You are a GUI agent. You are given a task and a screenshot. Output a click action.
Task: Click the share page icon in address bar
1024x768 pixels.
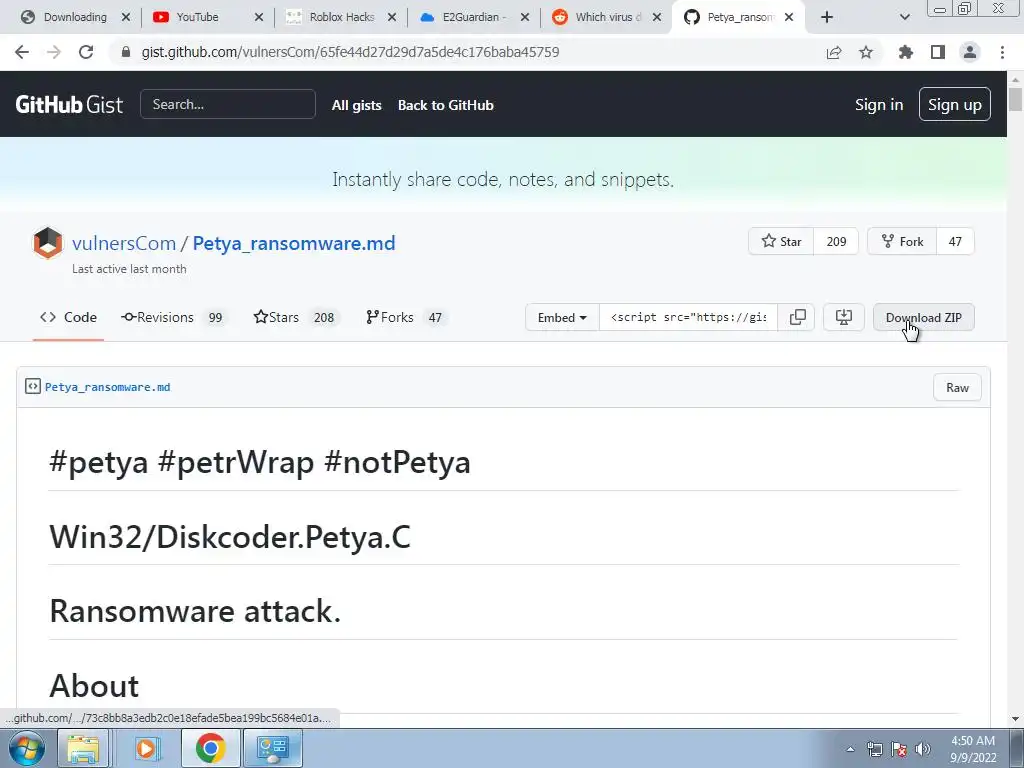[x=834, y=52]
